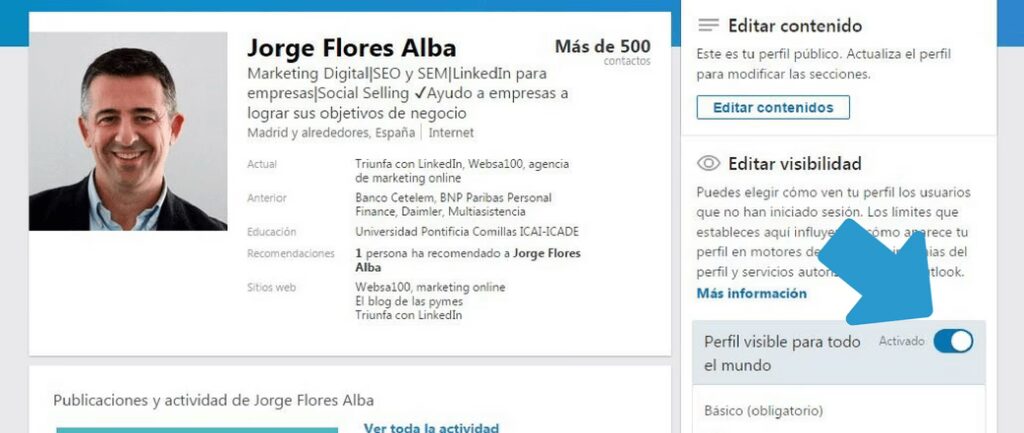Click Publicaciones y actividad section heading

pyautogui.click(x=213, y=400)
